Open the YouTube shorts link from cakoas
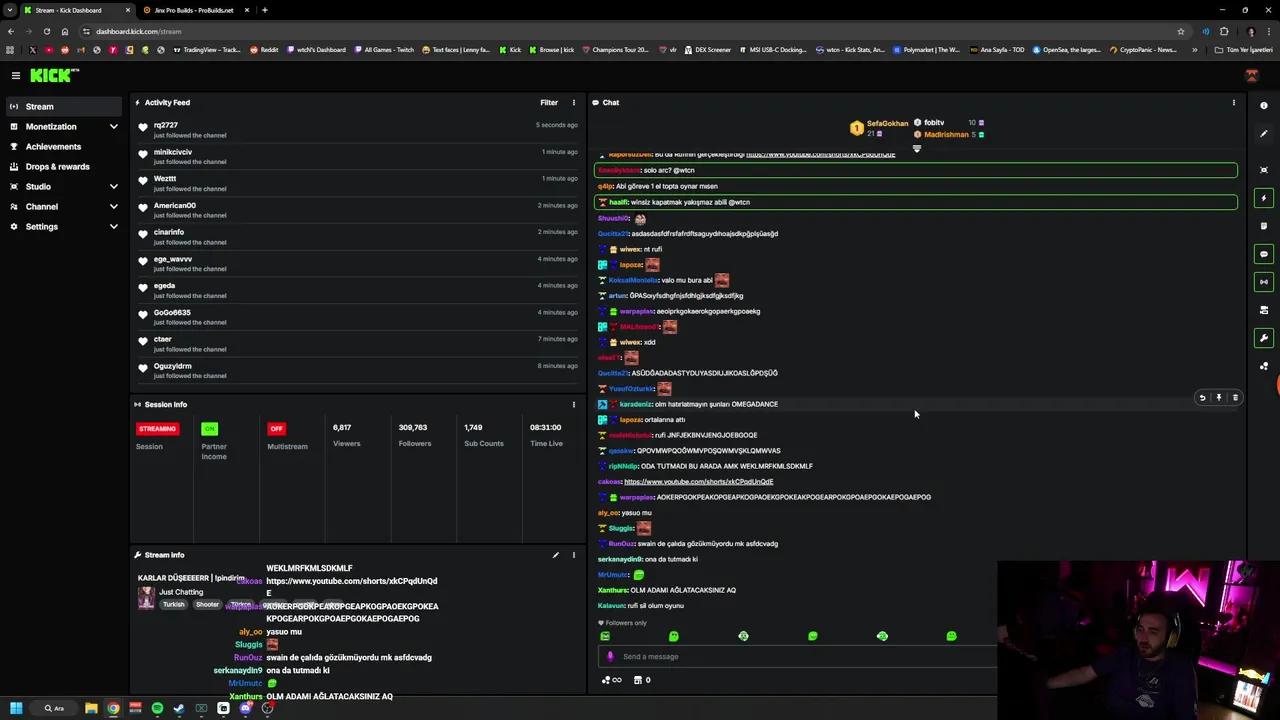Screen dimensions: 1280x720 [x=698, y=482]
